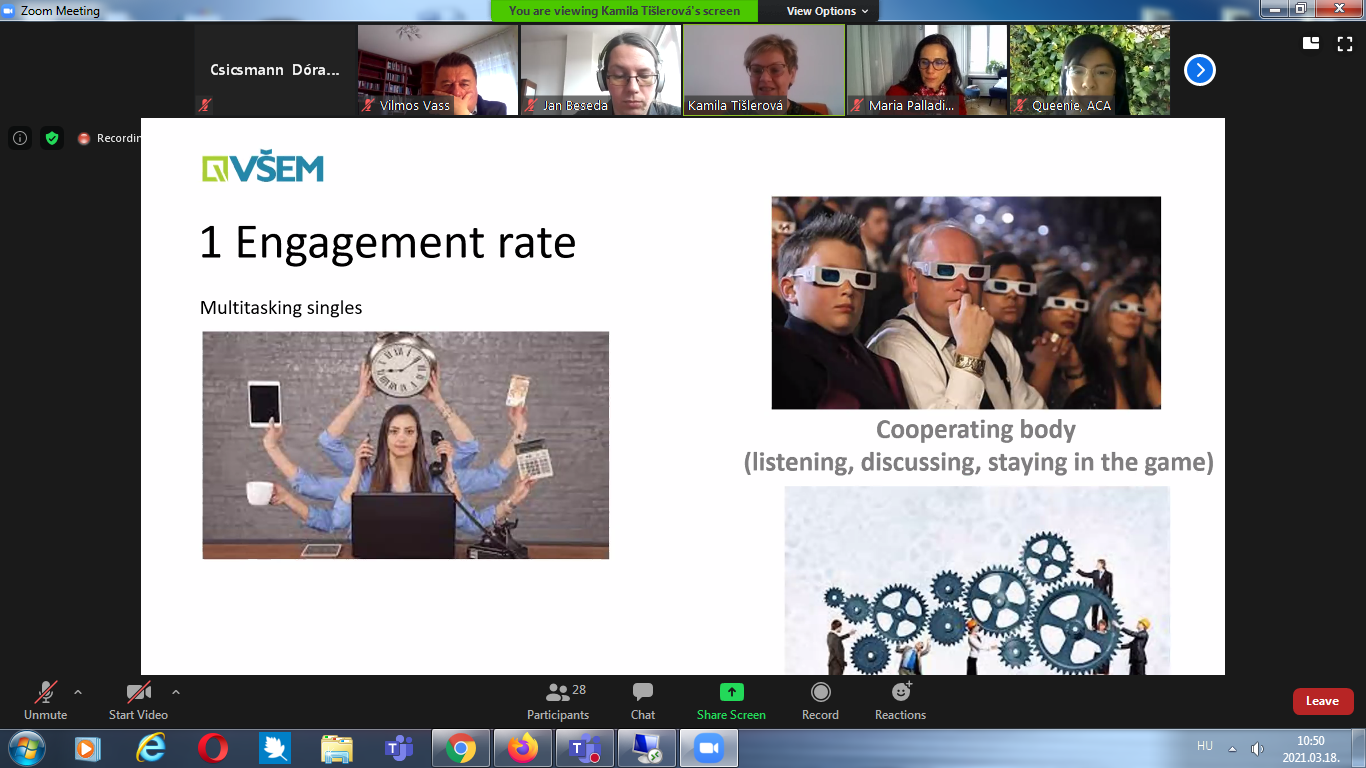Select Jan Beseda's video thumbnail
This screenshot has height=768, width=1366.
(601, 70)
